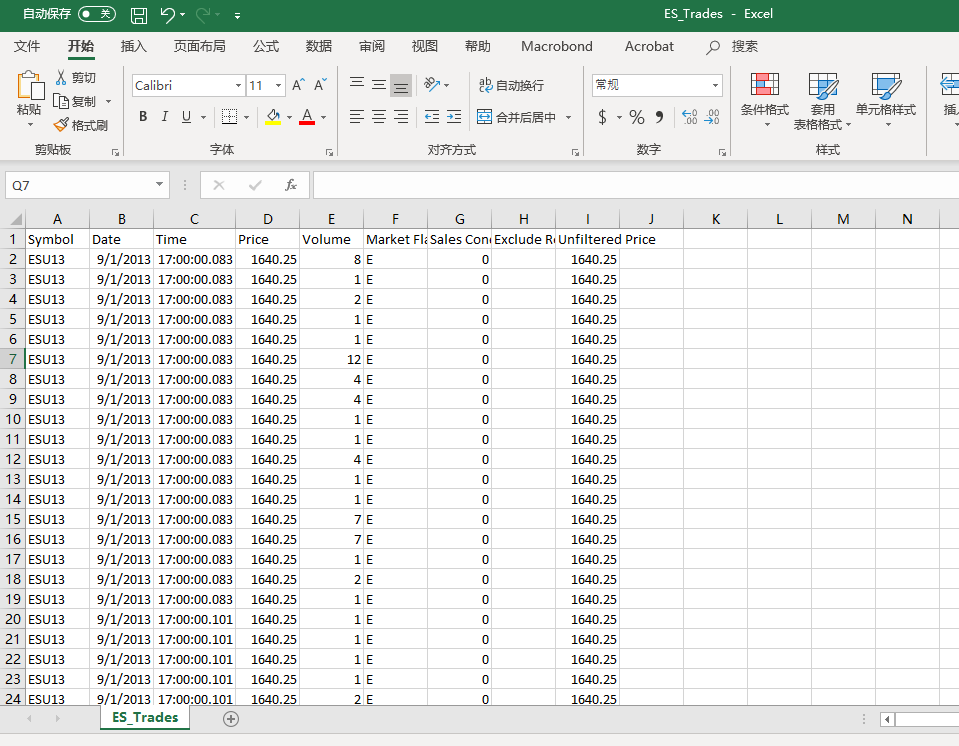
Task: Select the column D header
Action: tap(267, 219)
